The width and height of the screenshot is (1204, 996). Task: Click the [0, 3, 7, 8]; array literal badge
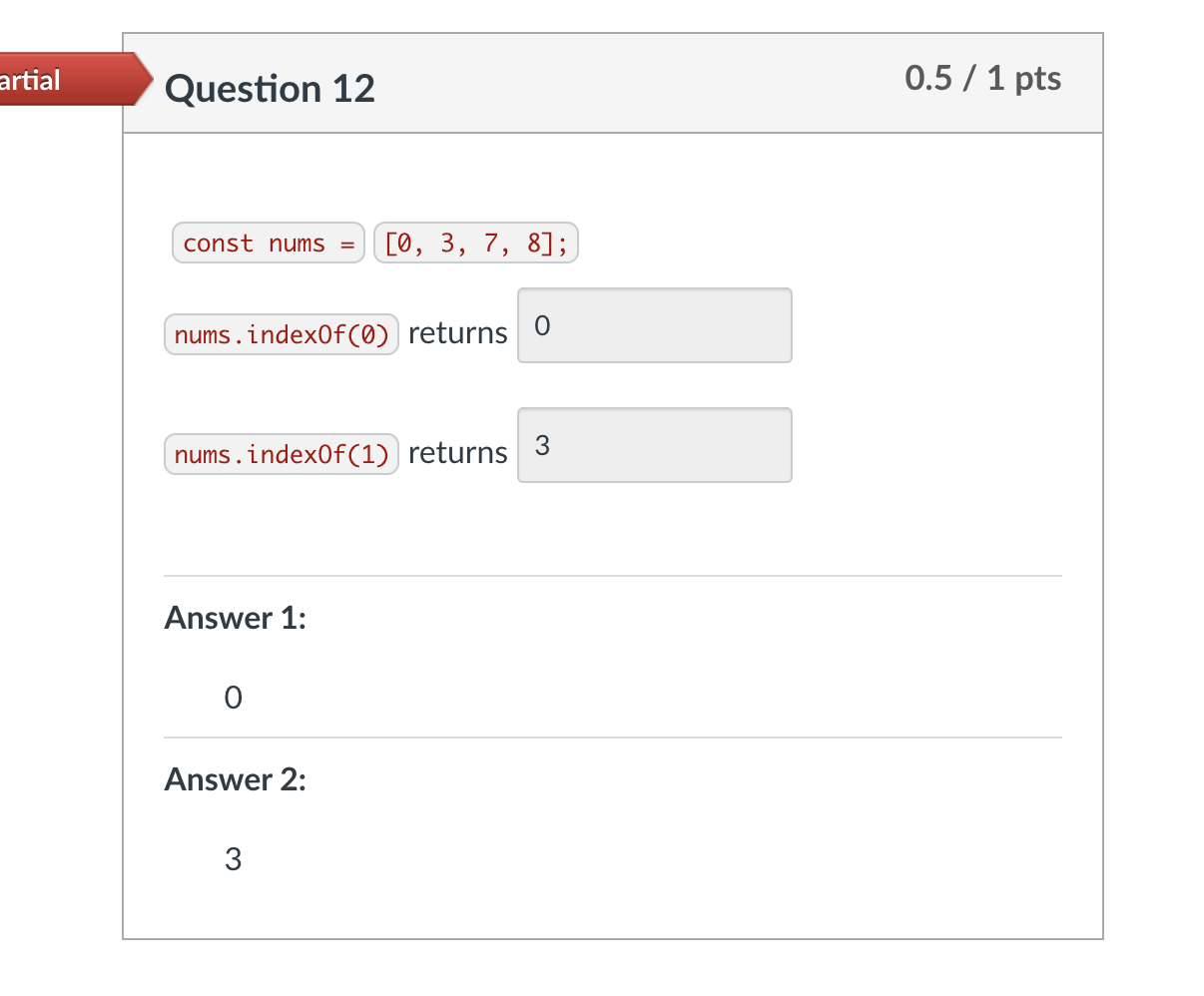(x=476, y=243)
